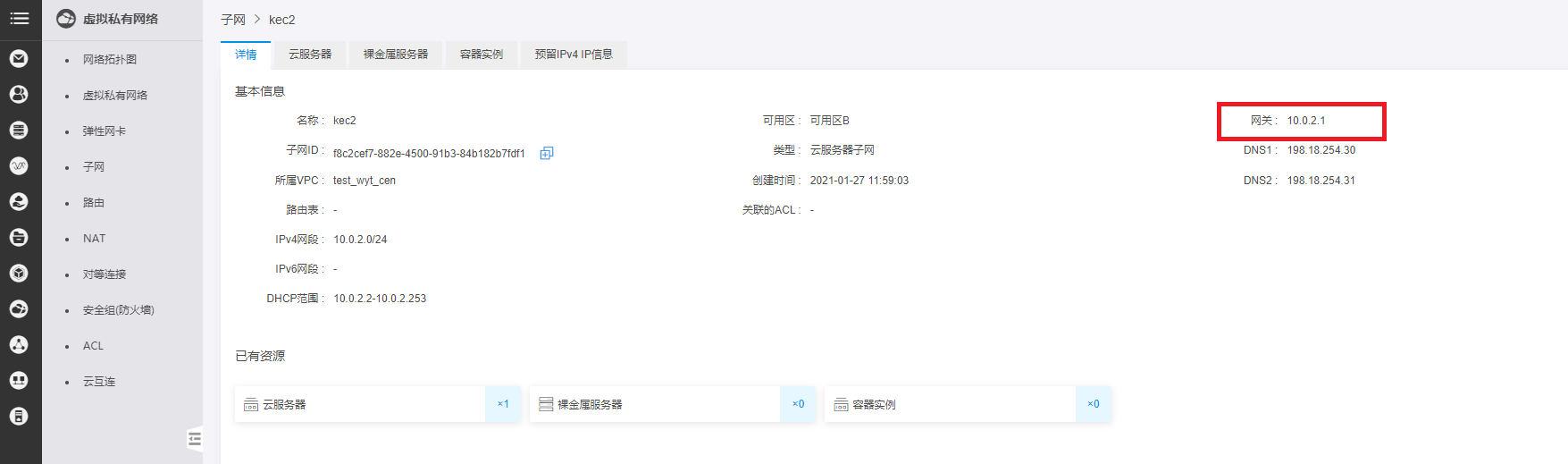This screenshot has height=464, width=1568.
Task: Click the availability zone value 可用区B
Action: coord(830,121)
